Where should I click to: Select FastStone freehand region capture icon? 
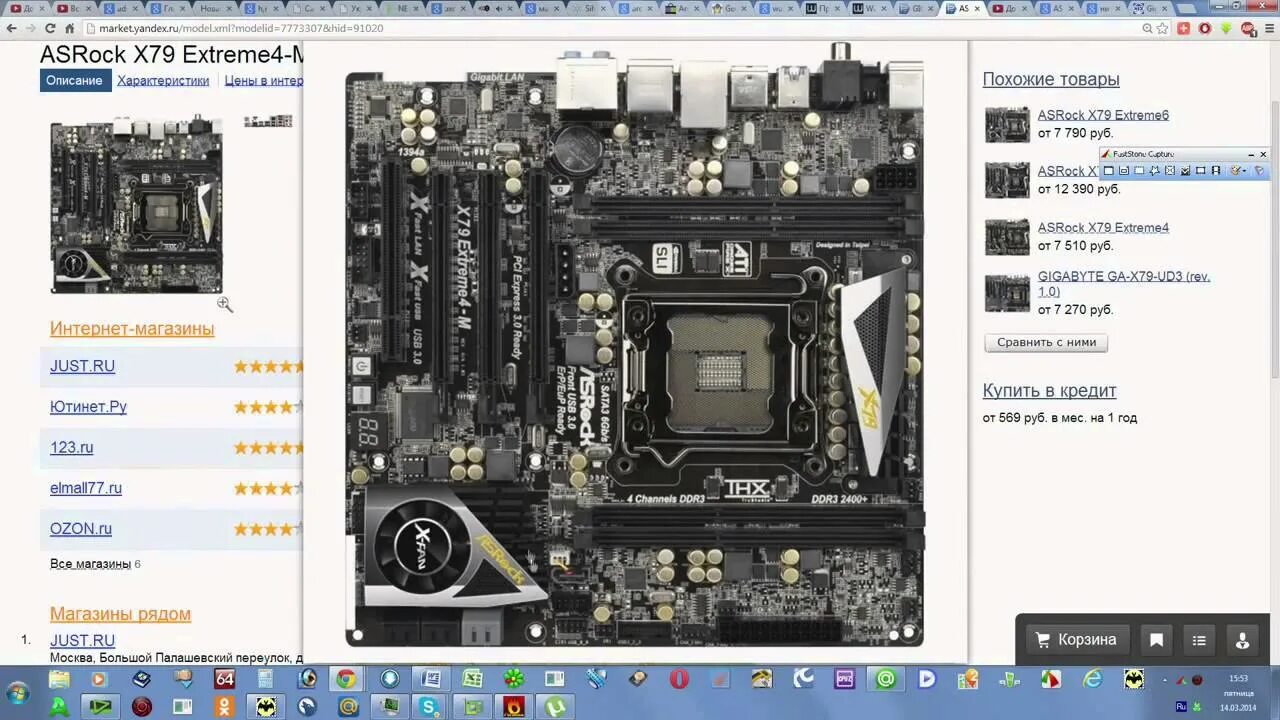(1155, 171)
